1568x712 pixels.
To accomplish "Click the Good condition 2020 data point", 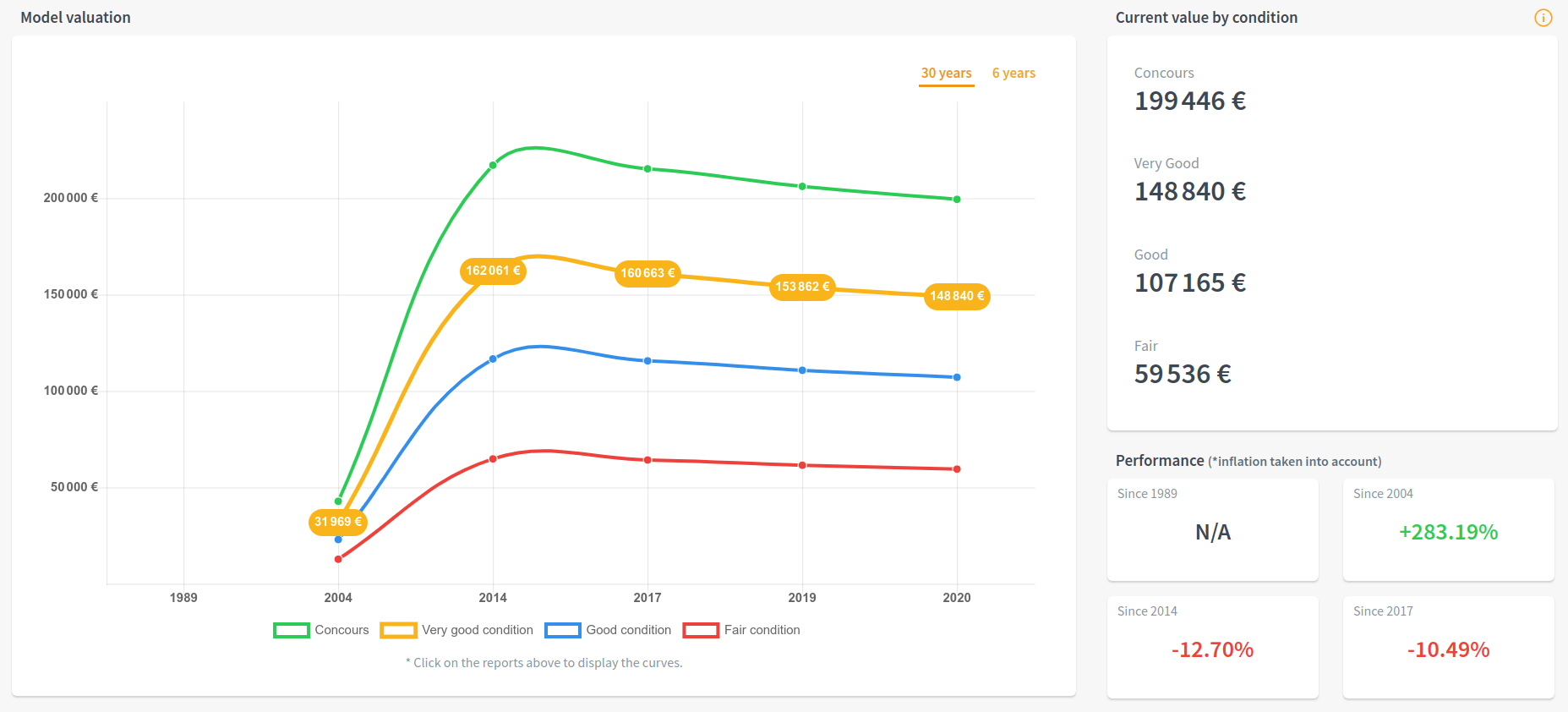I will point(957,377).
